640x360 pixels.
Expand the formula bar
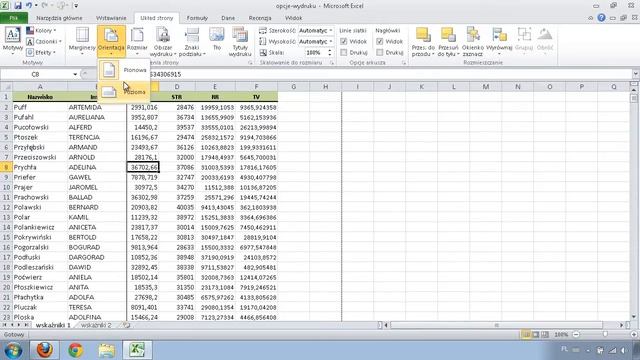[636, 74]
